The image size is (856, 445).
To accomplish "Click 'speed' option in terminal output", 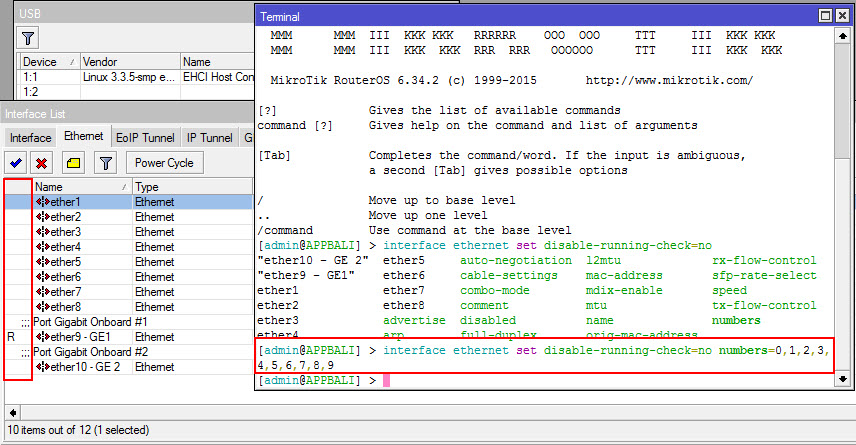I will 729,290.
